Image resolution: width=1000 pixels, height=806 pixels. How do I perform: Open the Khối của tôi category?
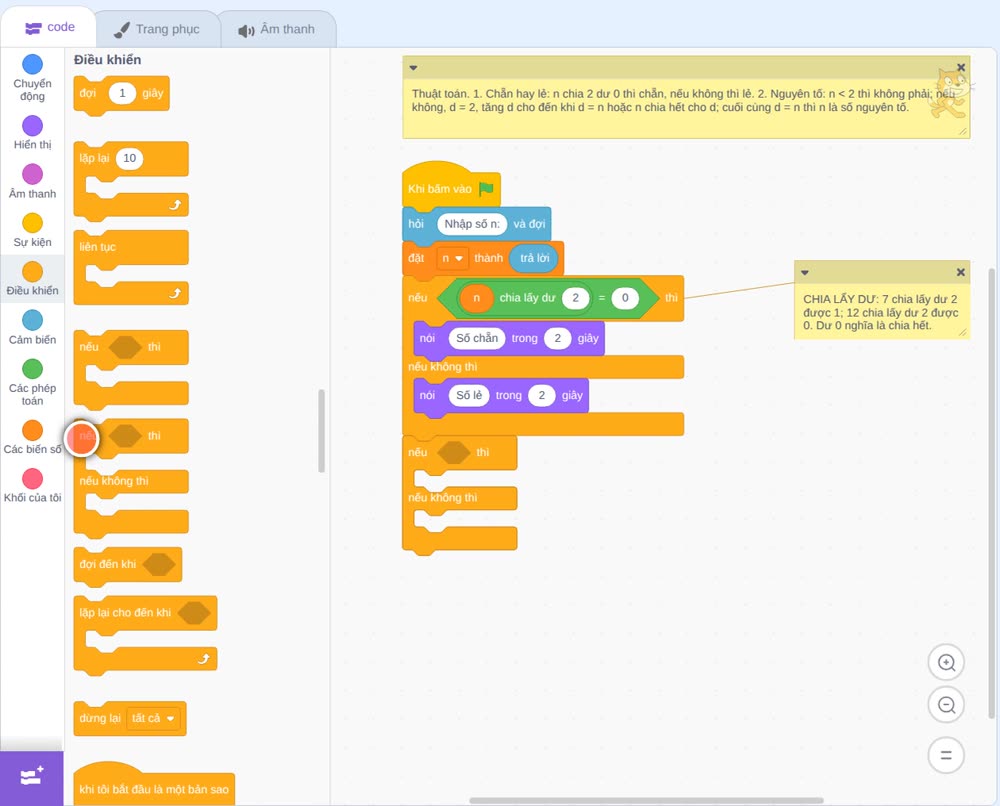[x=32, y=485]
